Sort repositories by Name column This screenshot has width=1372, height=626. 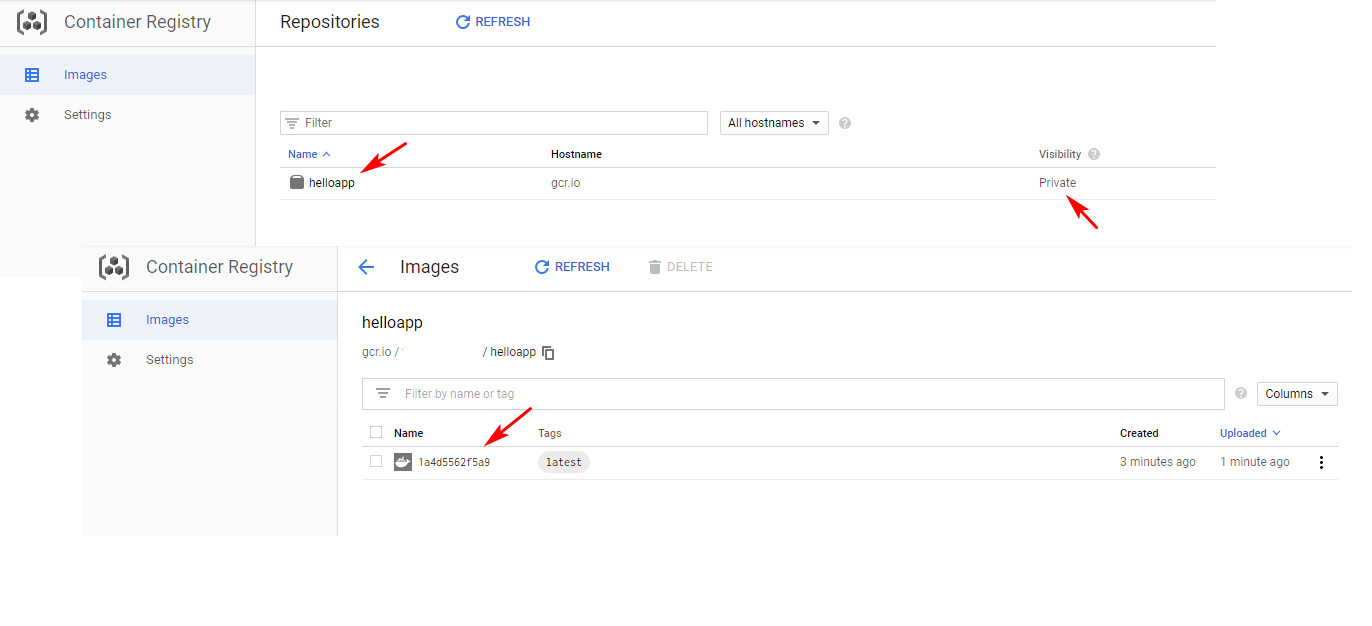[309, 154]
